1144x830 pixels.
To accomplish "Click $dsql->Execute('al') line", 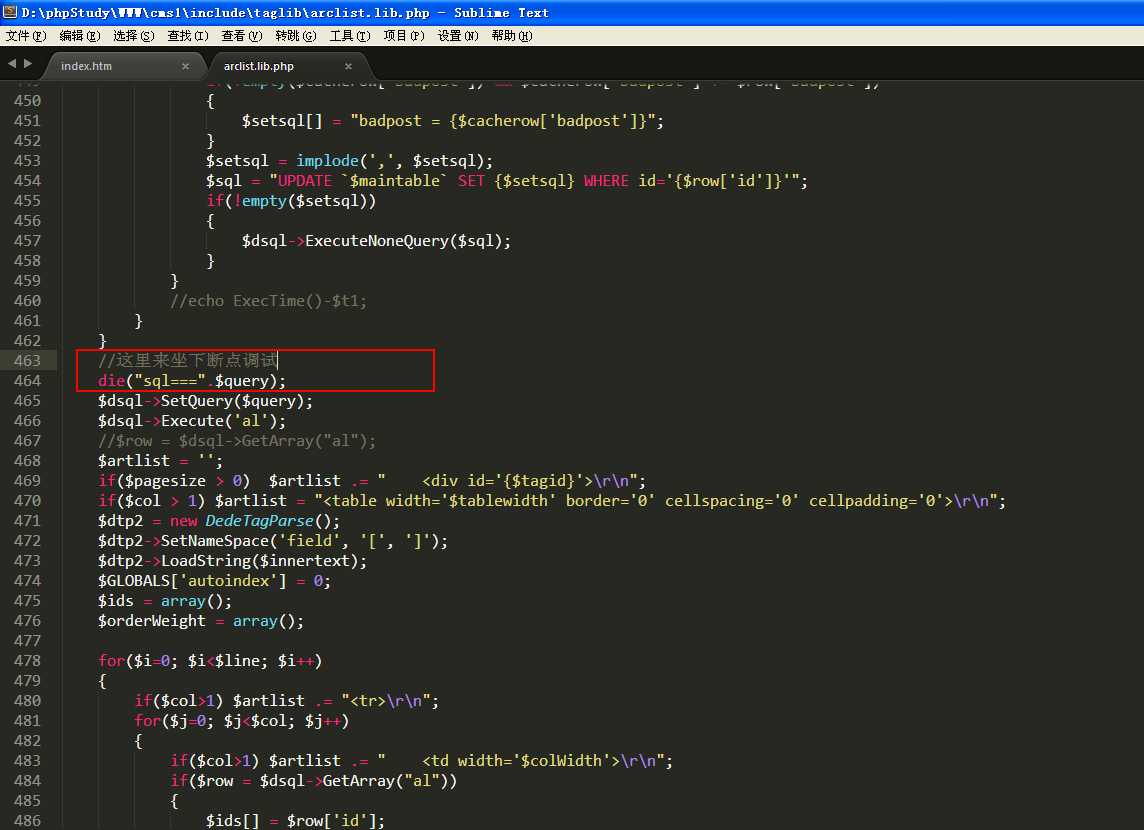I will coord(192,421).
